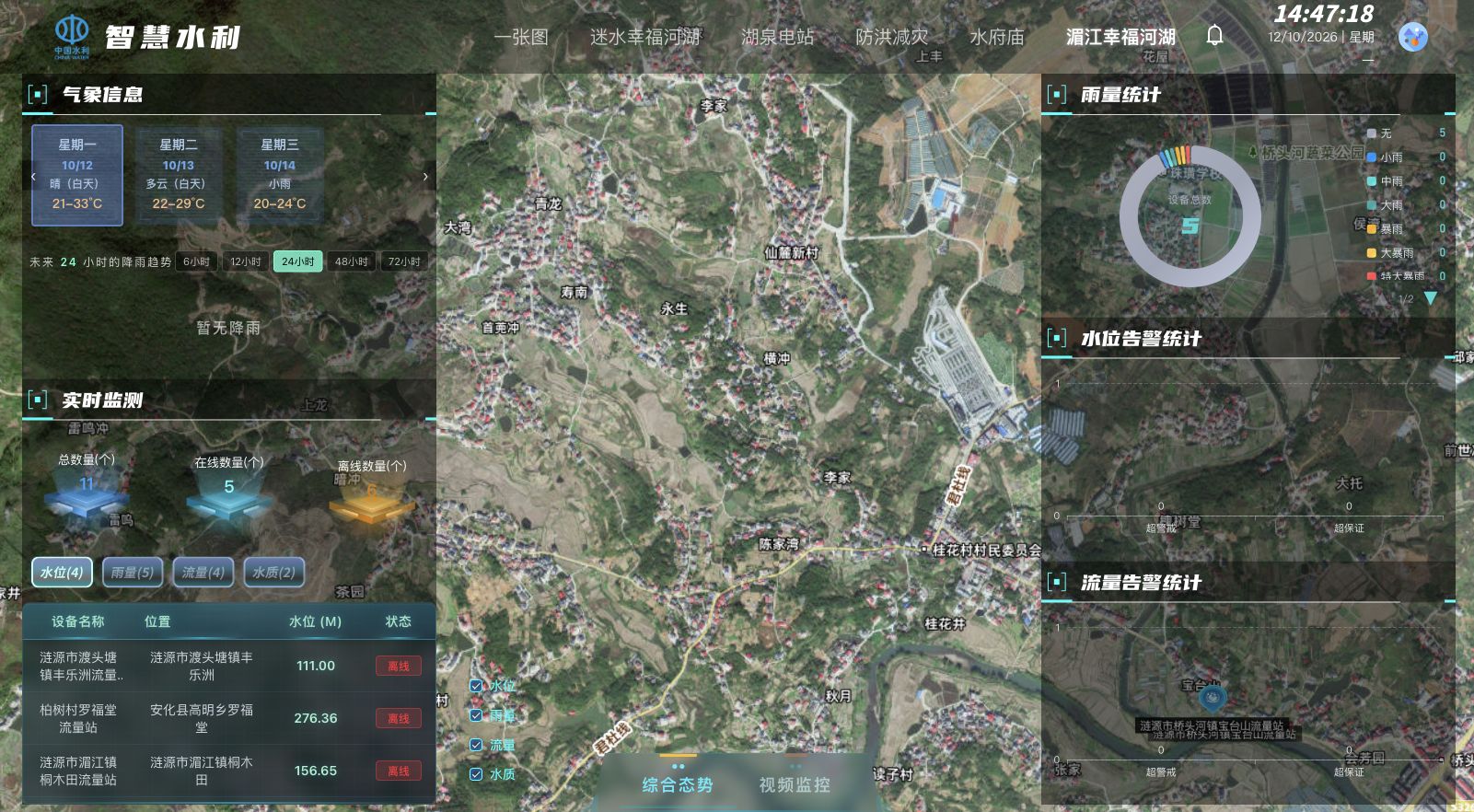Click the 流量告警统计 panel bracket icon

(1056, 582)
